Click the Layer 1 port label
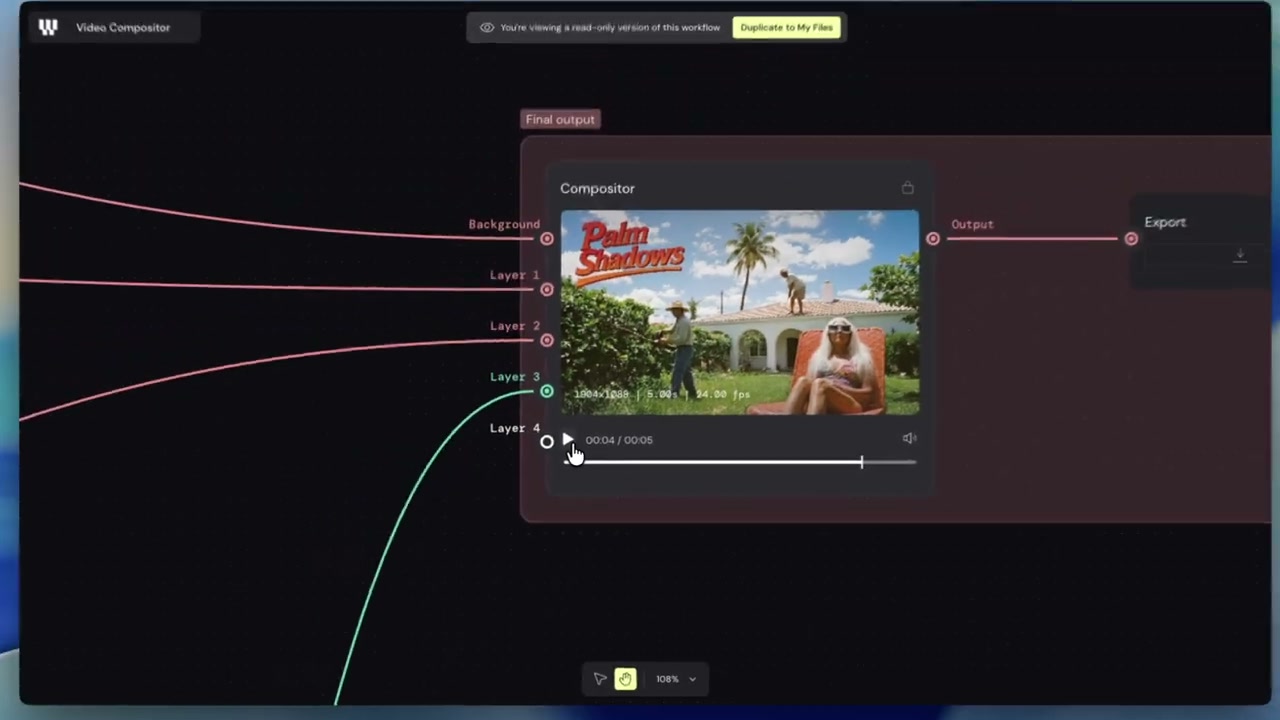The height and width of the screenshot is (720, 1280). coord(514,275)
